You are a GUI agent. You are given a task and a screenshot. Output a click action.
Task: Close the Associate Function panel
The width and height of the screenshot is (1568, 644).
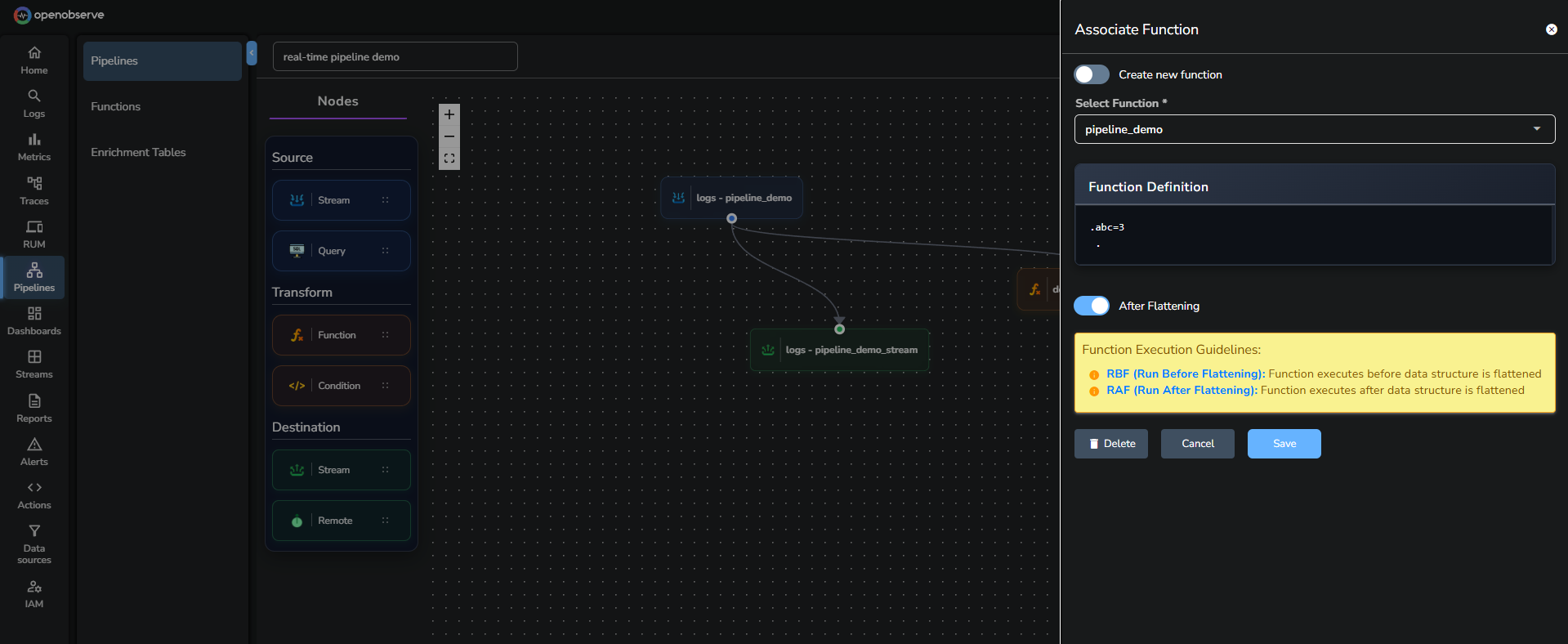[x=1551, y=29]
